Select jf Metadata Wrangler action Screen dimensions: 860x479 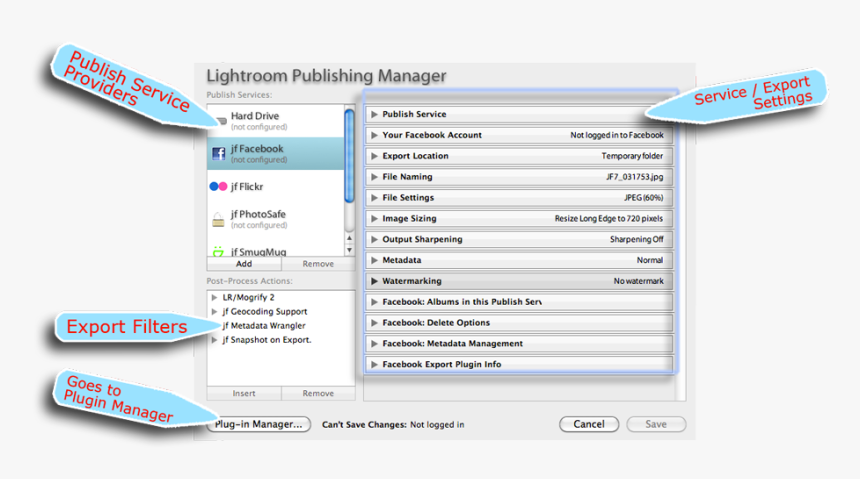click(264, 326)
